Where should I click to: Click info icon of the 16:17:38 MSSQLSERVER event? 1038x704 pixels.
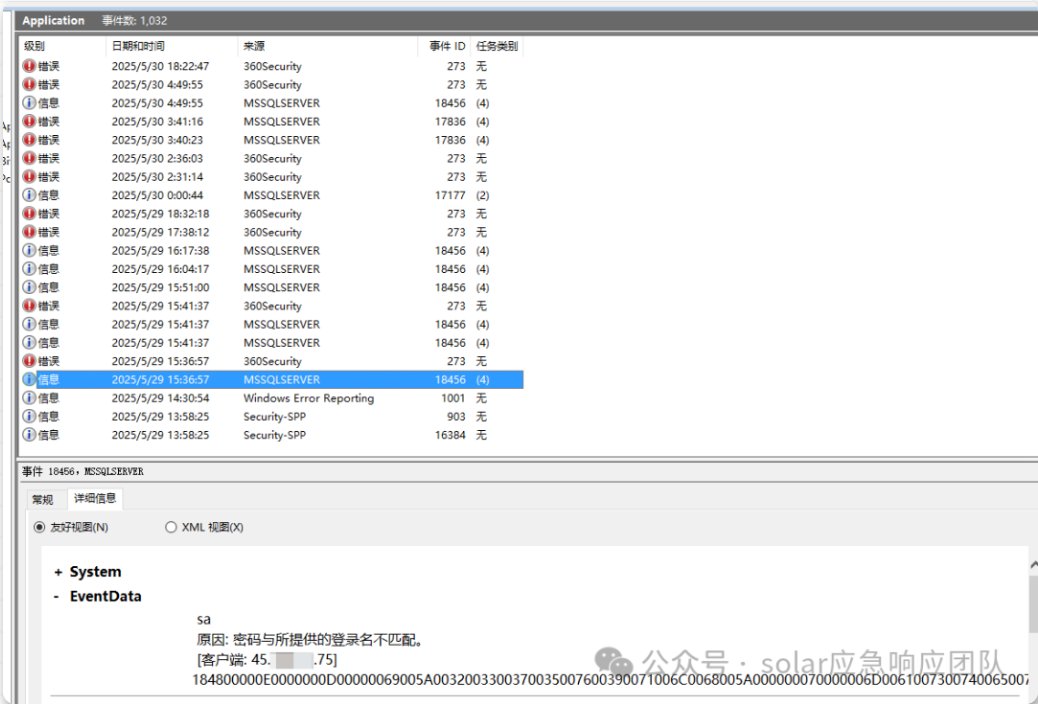(29, 250)
